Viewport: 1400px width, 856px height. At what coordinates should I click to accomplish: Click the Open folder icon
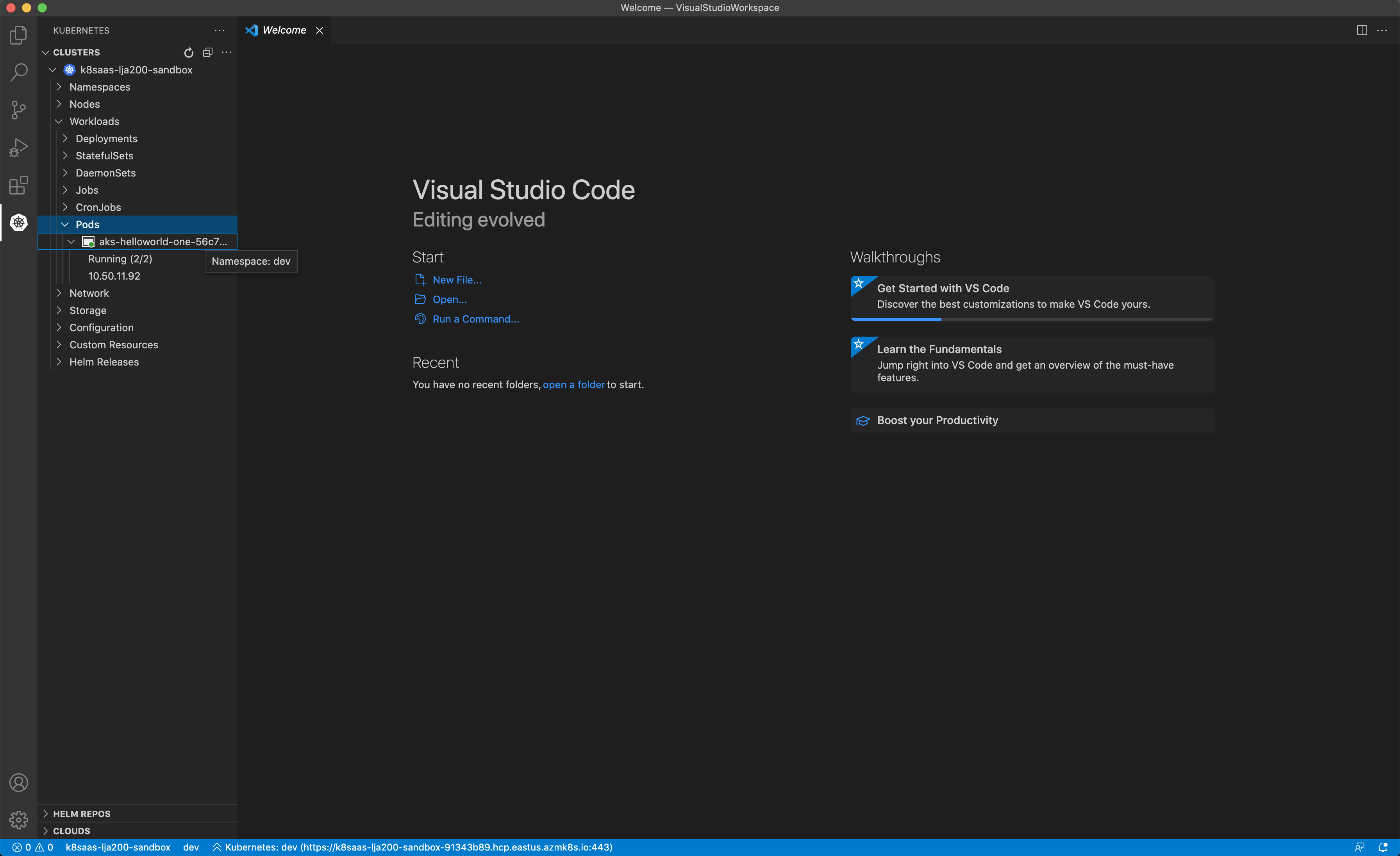click(420, 300)
